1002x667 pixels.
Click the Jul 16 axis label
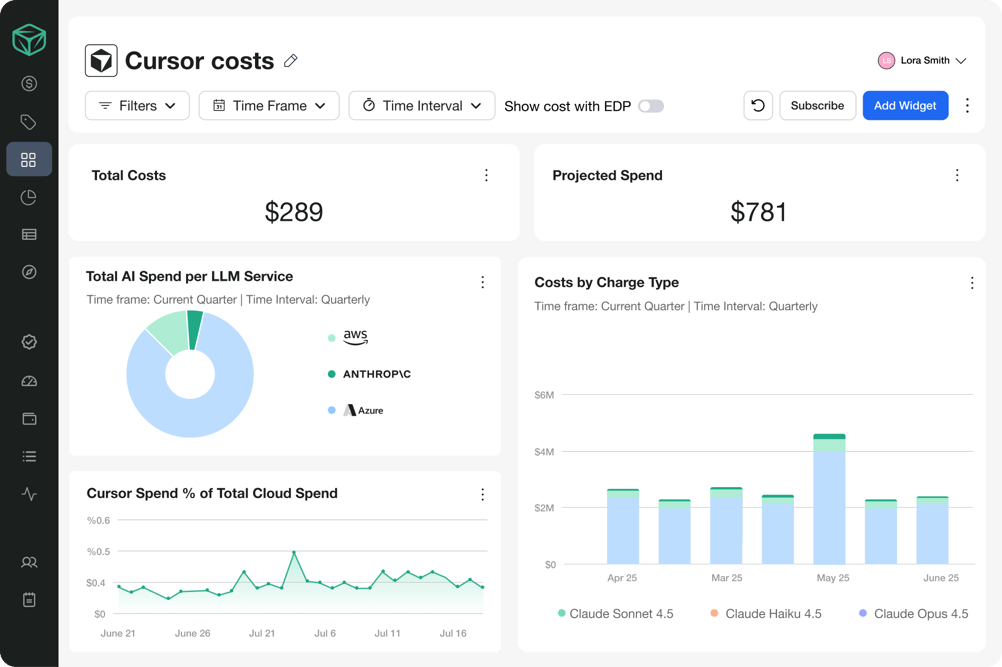pos(453,633)
